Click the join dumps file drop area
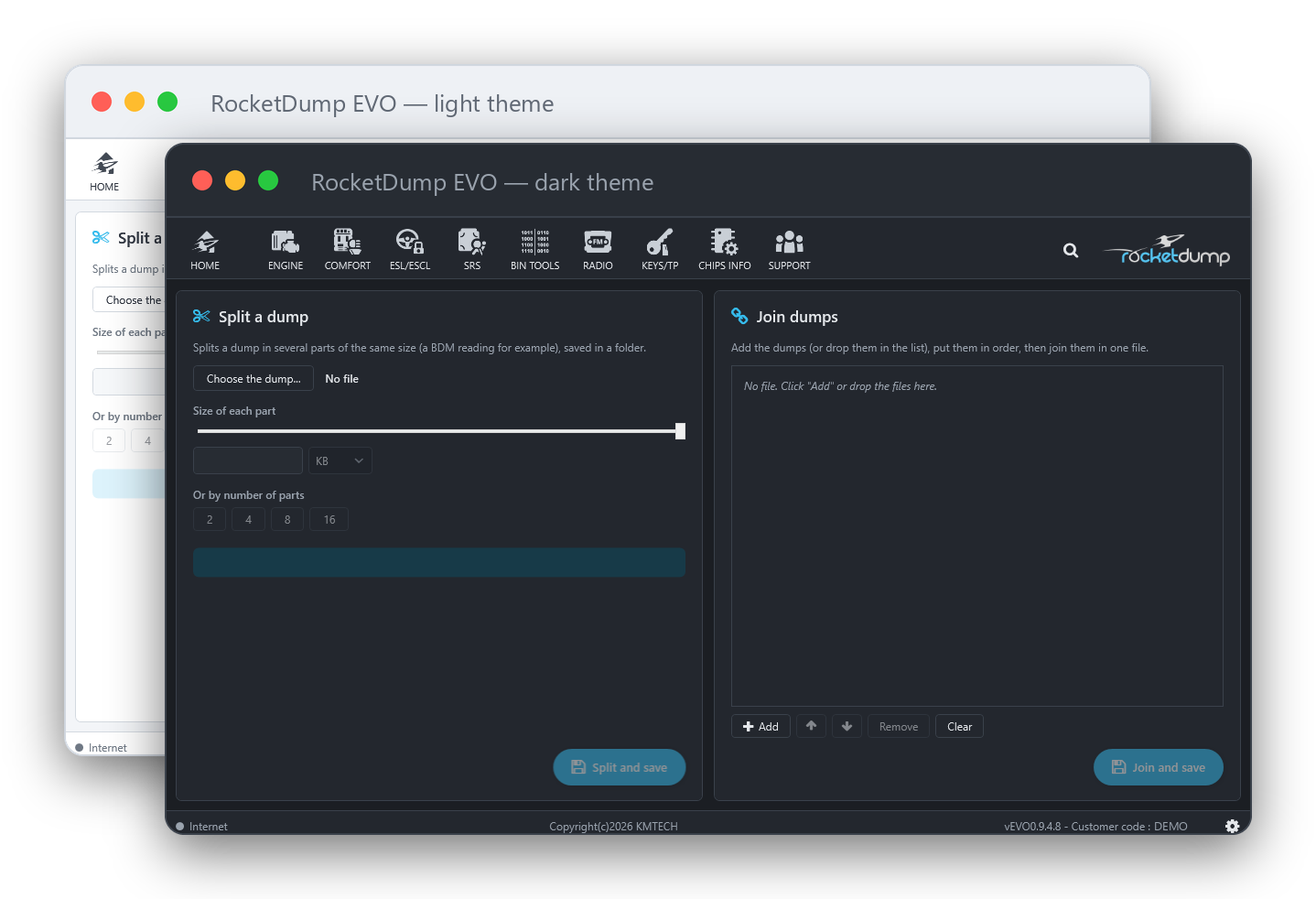Image resolution: width=1316 pixels, height=899 pixels. coord(977,536)
